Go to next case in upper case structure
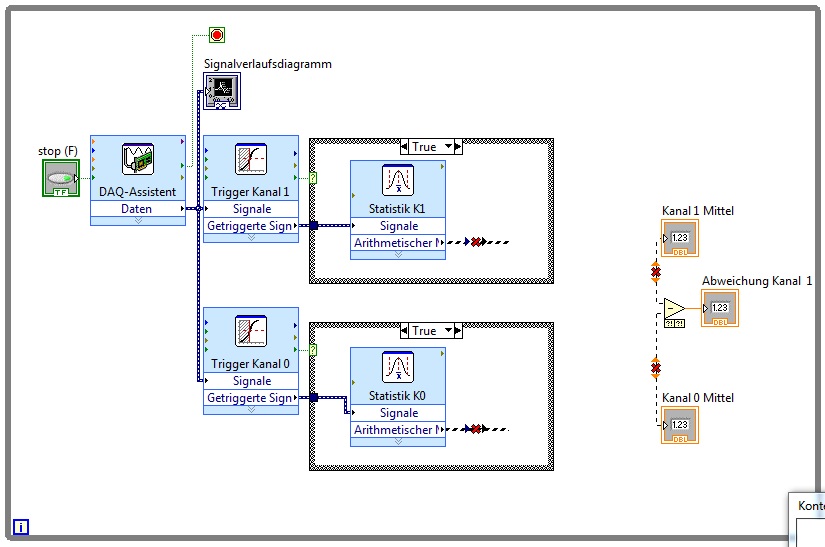Screen dimensions: 825x547 pos(458,147)
